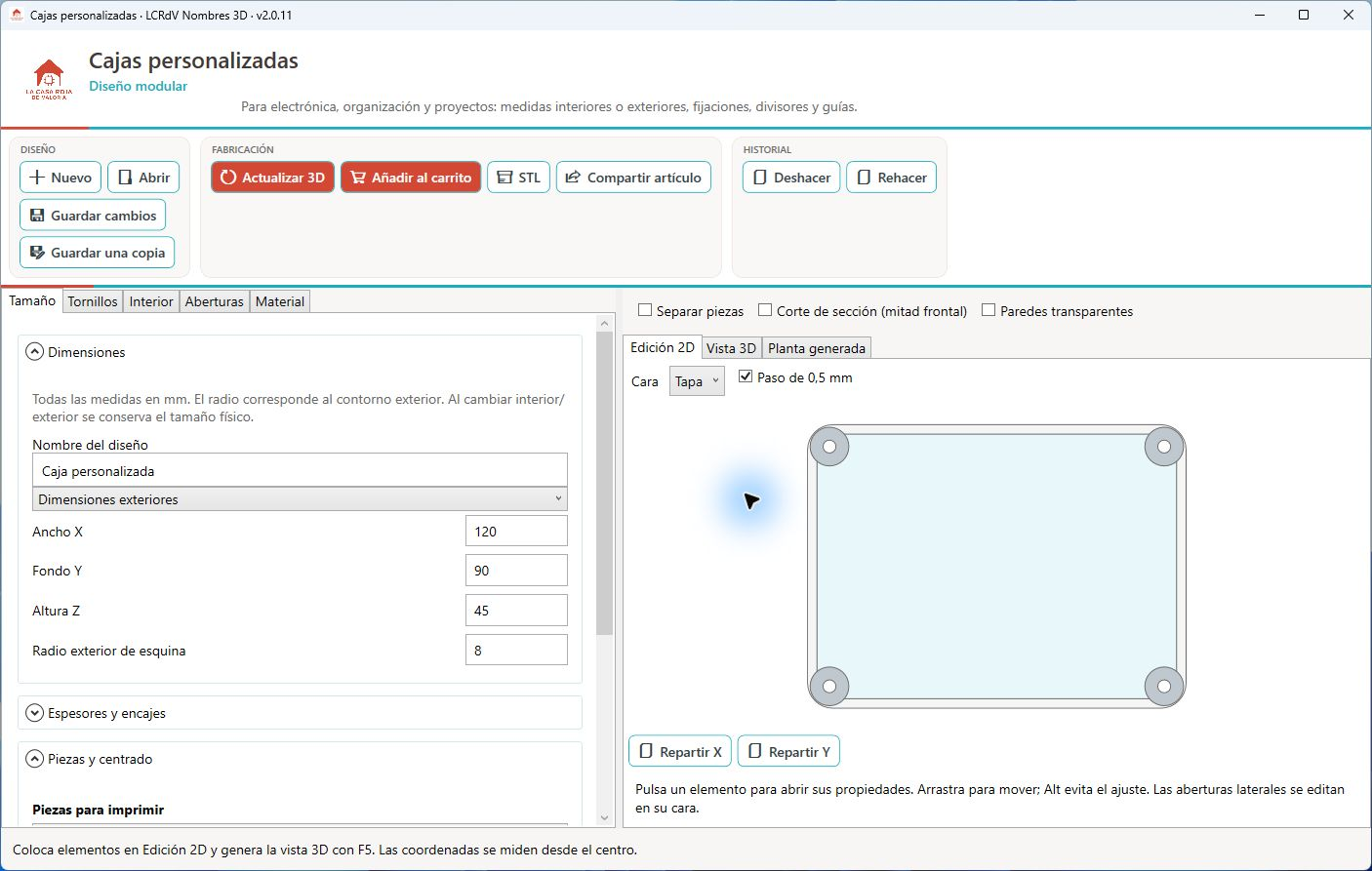The height and width of the screenshot is (871, 1372).
Task: Expand Espesores y encajes section
Action: [x=34, y=713]
